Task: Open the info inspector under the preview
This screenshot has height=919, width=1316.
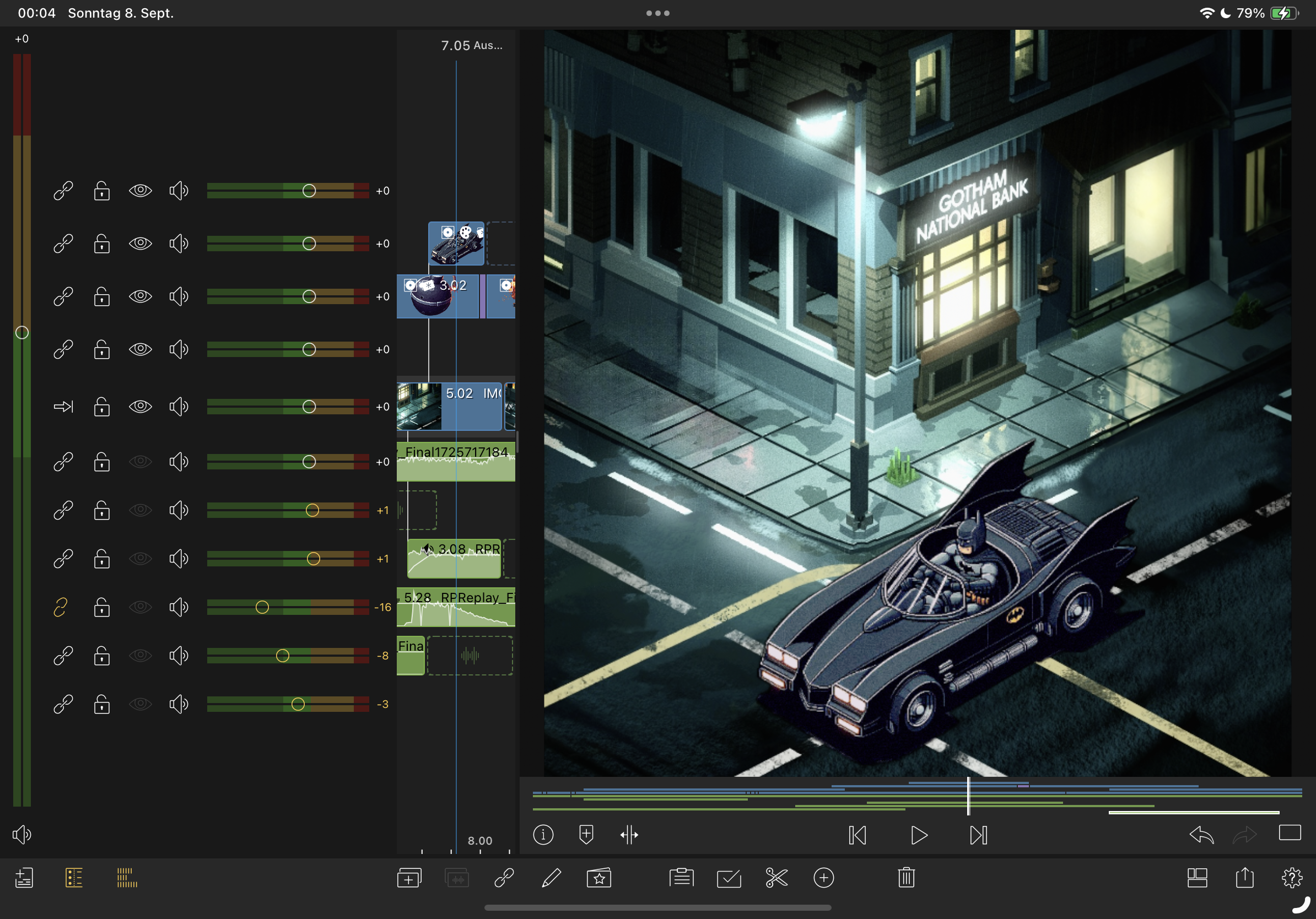Action: tap(543, 835)
